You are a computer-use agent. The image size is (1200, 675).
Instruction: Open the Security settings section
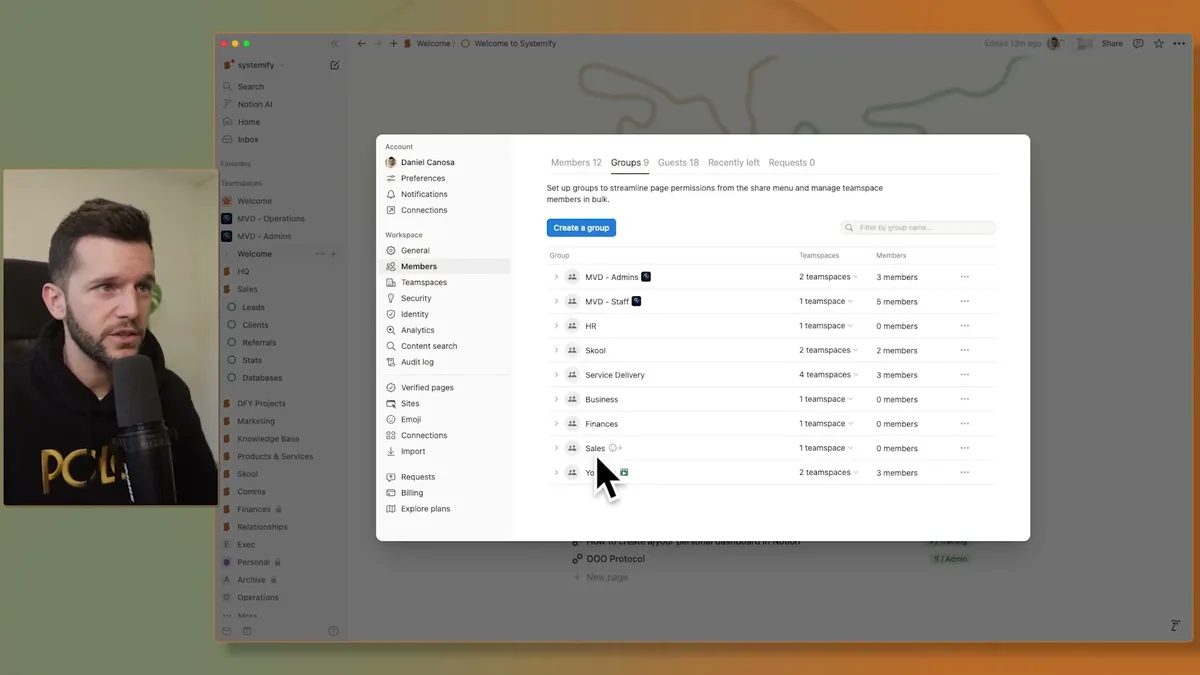[x=414, y=297]
